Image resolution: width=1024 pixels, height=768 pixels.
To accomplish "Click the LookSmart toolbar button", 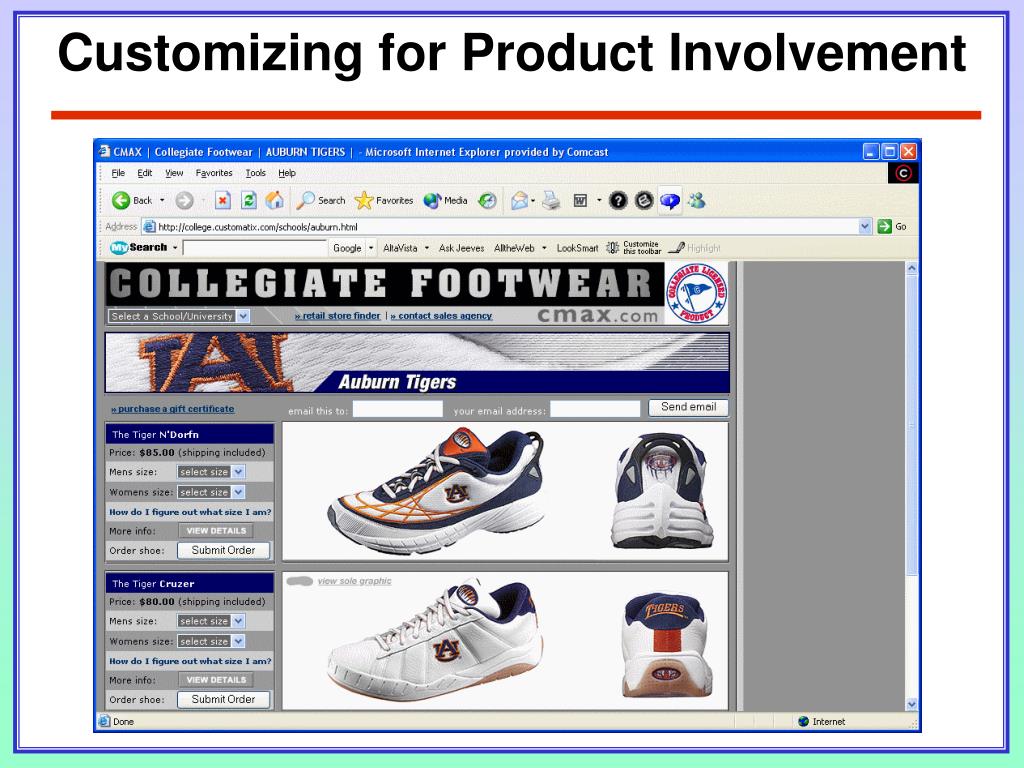I will click(577, 248).
